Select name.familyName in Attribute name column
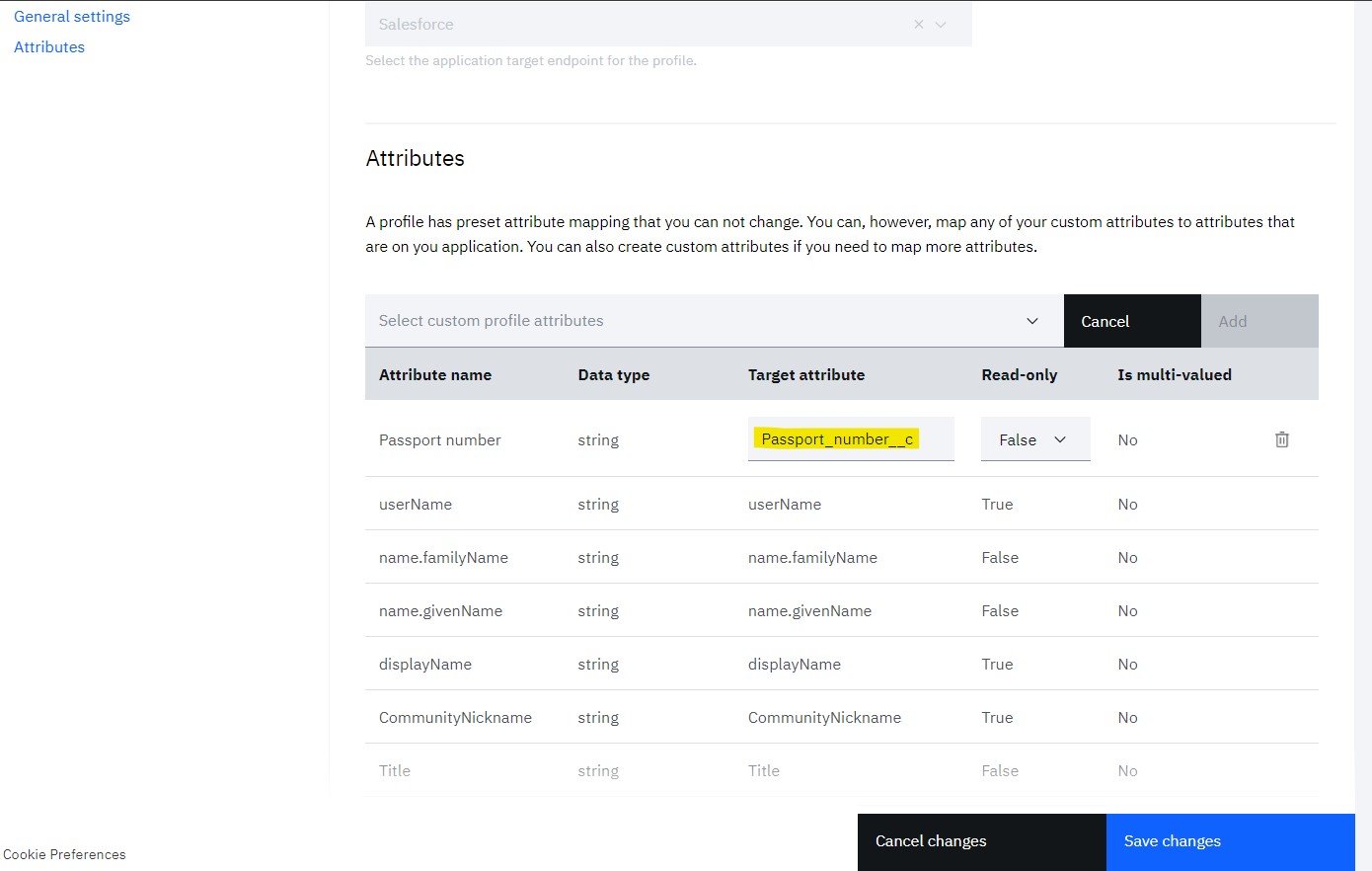This screenshot has height=871, width=1372. pos(443,558)
